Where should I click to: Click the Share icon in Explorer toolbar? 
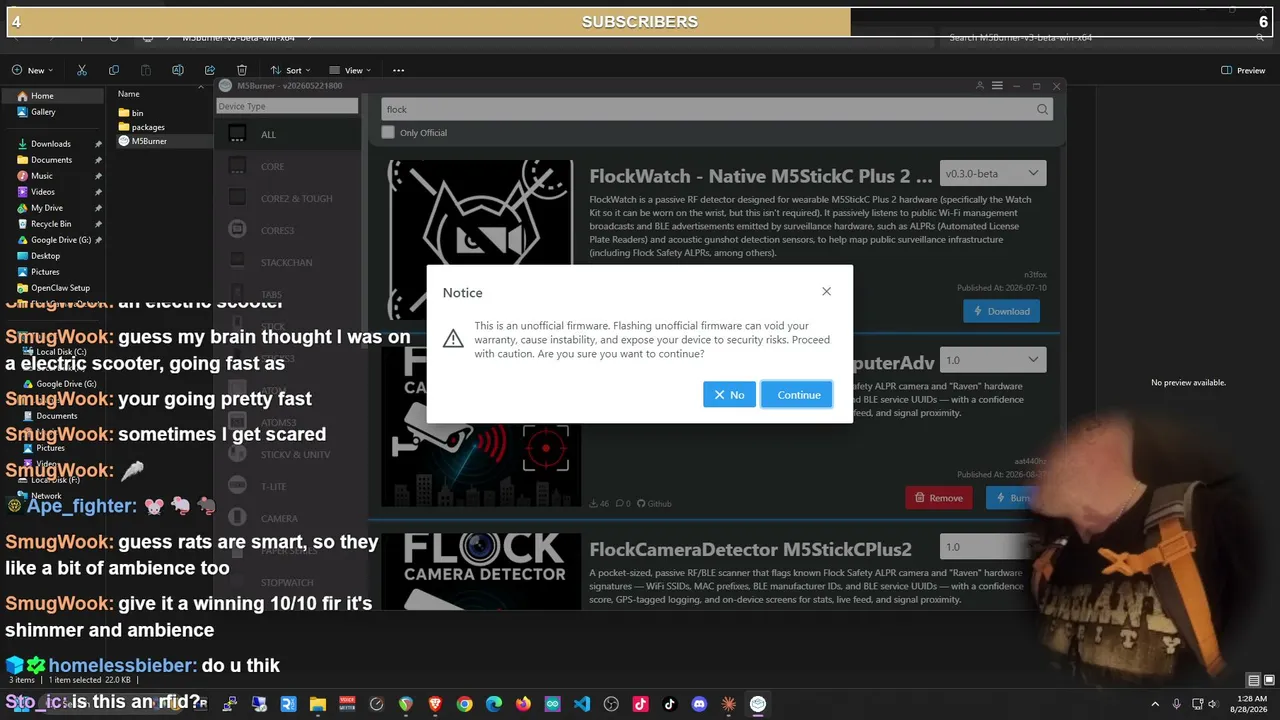click(x=210, y=70)
